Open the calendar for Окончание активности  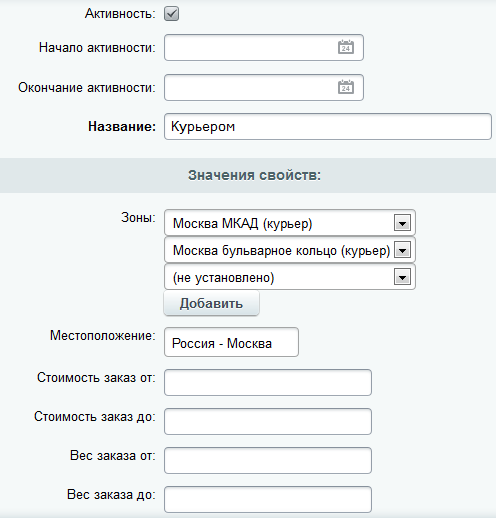pos(346,87)
